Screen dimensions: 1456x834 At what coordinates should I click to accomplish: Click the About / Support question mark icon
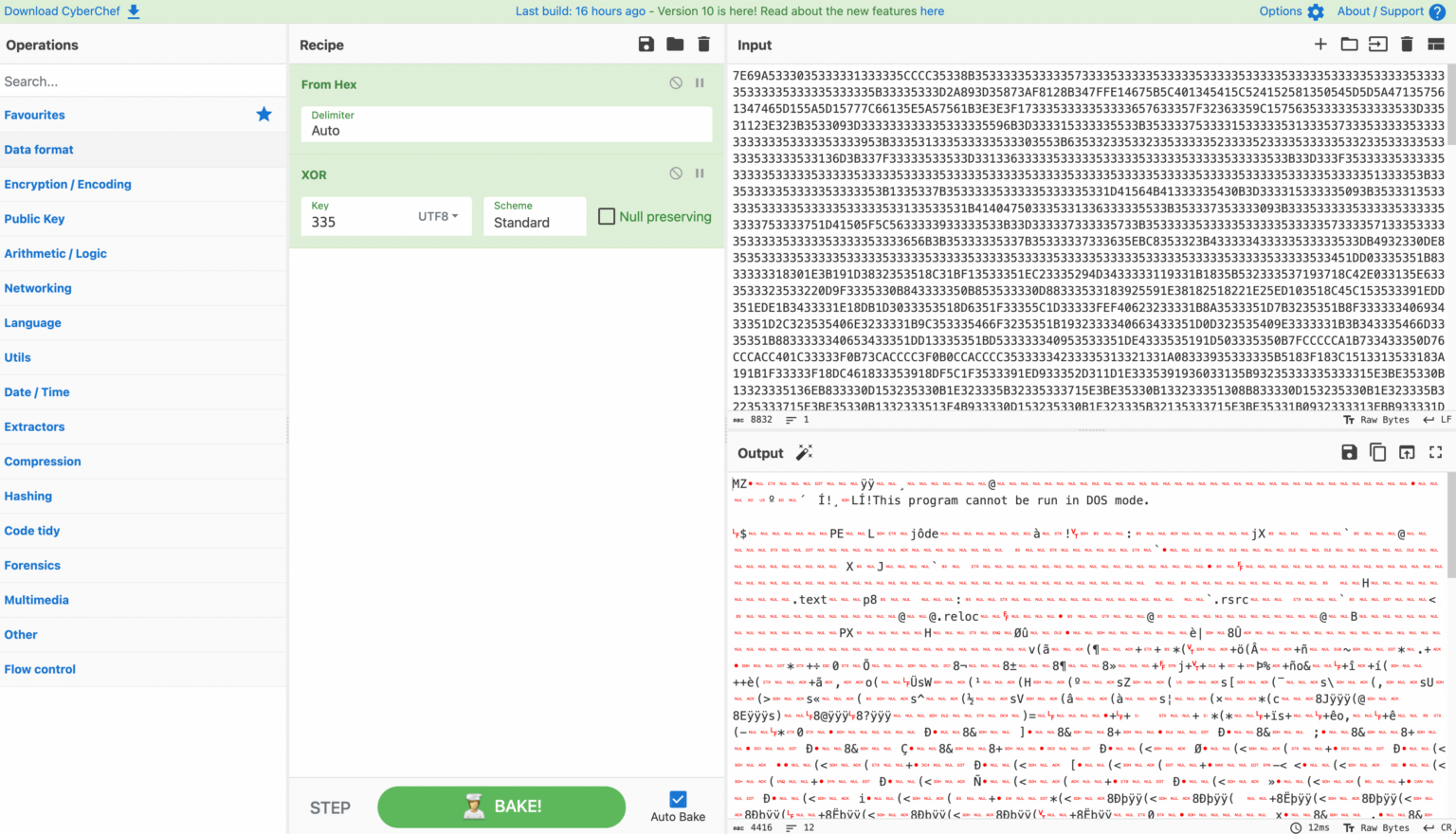[x=1437, y=11]
